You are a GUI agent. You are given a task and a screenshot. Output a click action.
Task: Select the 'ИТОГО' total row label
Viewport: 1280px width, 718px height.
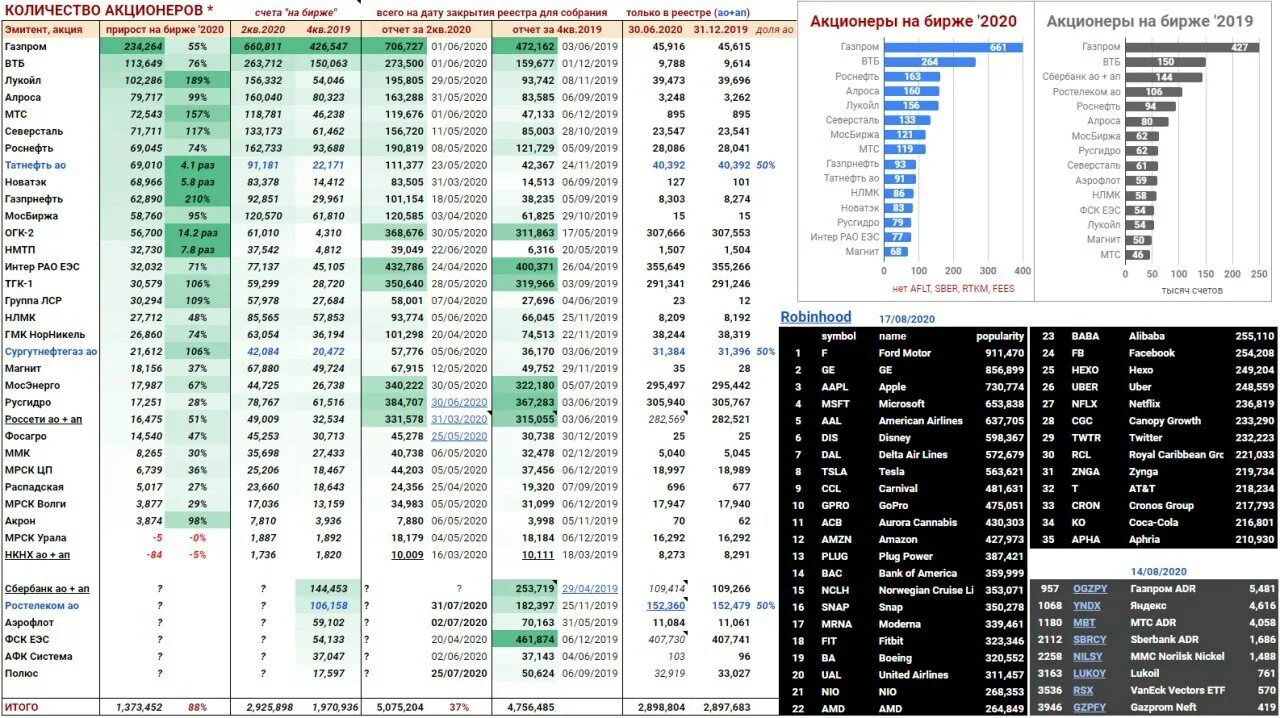point(21,708)
